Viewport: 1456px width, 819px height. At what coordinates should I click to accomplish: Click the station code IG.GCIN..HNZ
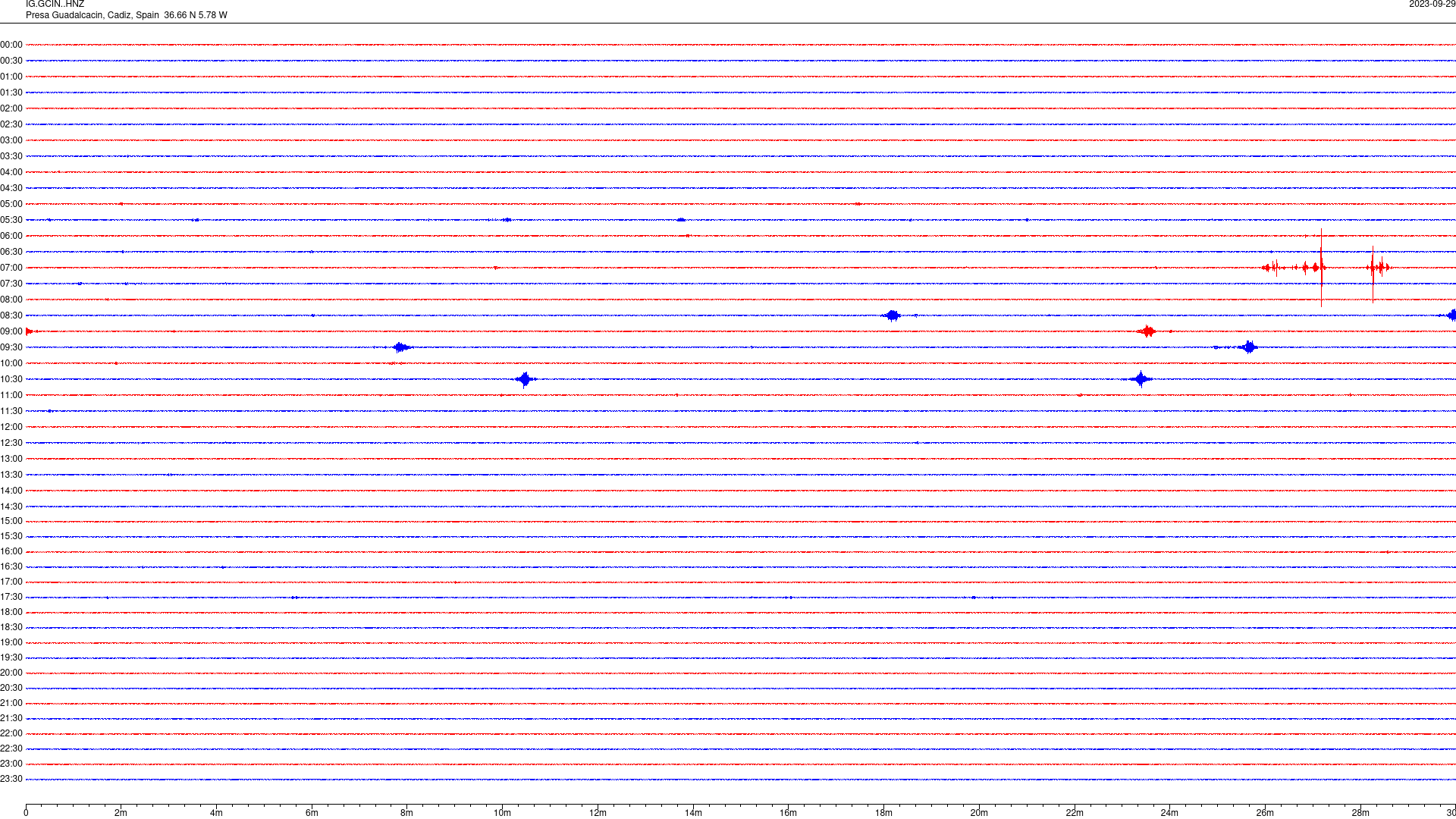point(55,4)
